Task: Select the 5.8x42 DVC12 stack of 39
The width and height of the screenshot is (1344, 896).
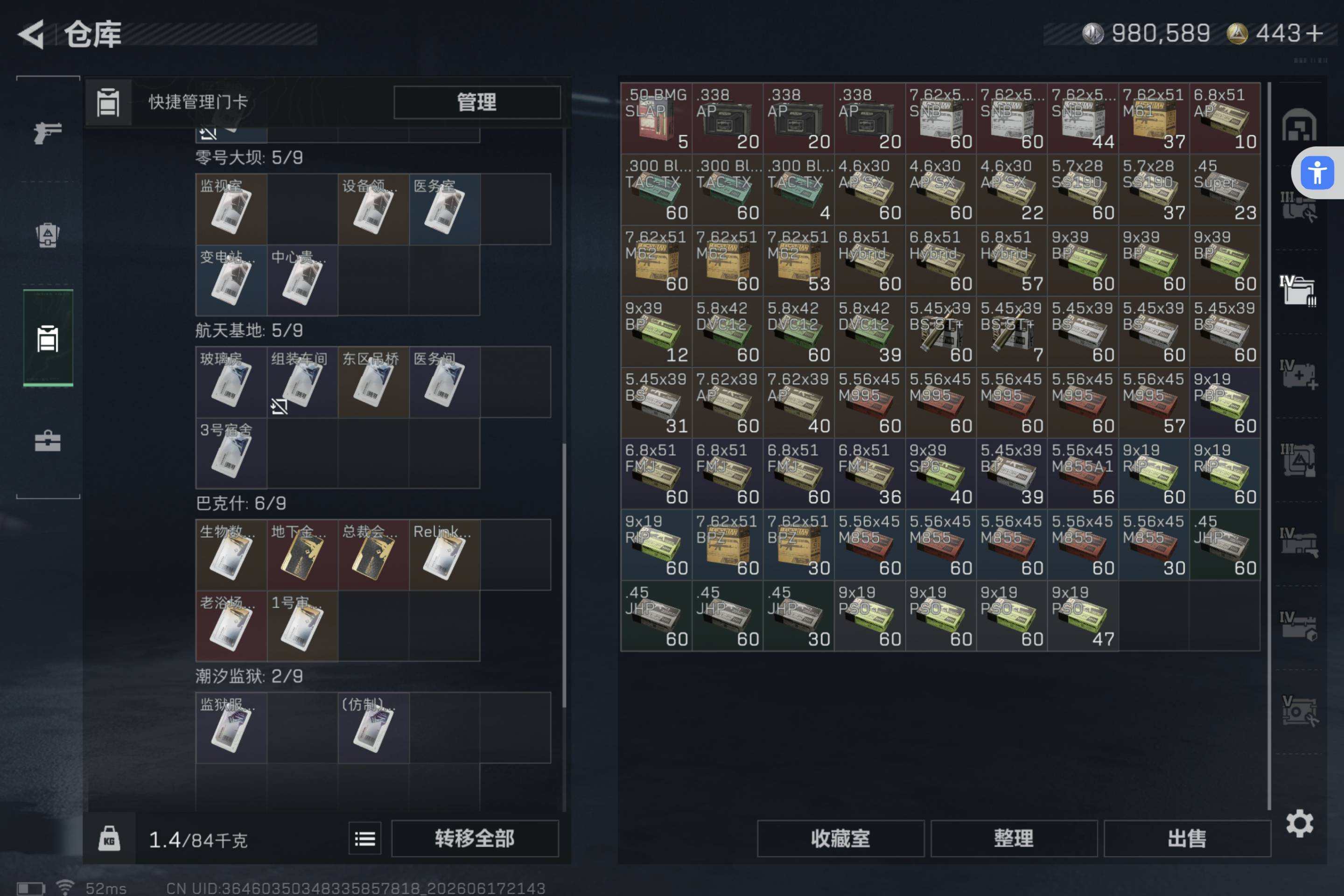Action: tap(870, 331)
